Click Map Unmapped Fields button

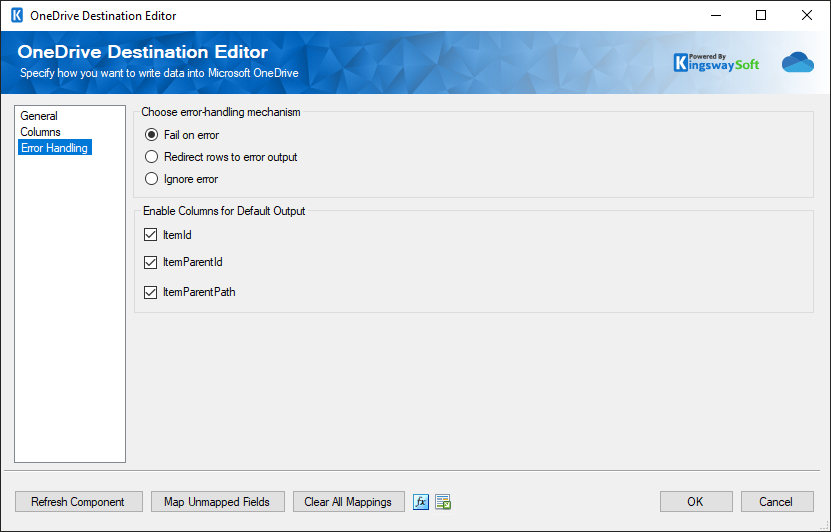tap(217, 502)
